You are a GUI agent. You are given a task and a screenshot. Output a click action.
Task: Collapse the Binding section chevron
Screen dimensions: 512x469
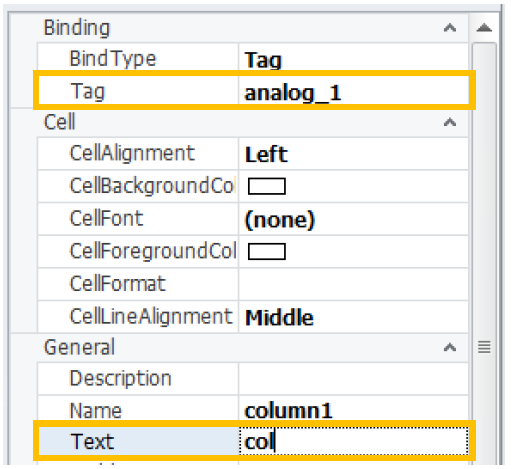450,28
